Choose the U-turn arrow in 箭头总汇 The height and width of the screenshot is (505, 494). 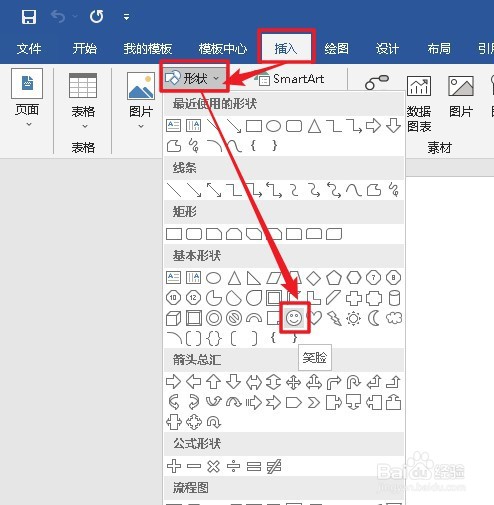tap(354, 382)
